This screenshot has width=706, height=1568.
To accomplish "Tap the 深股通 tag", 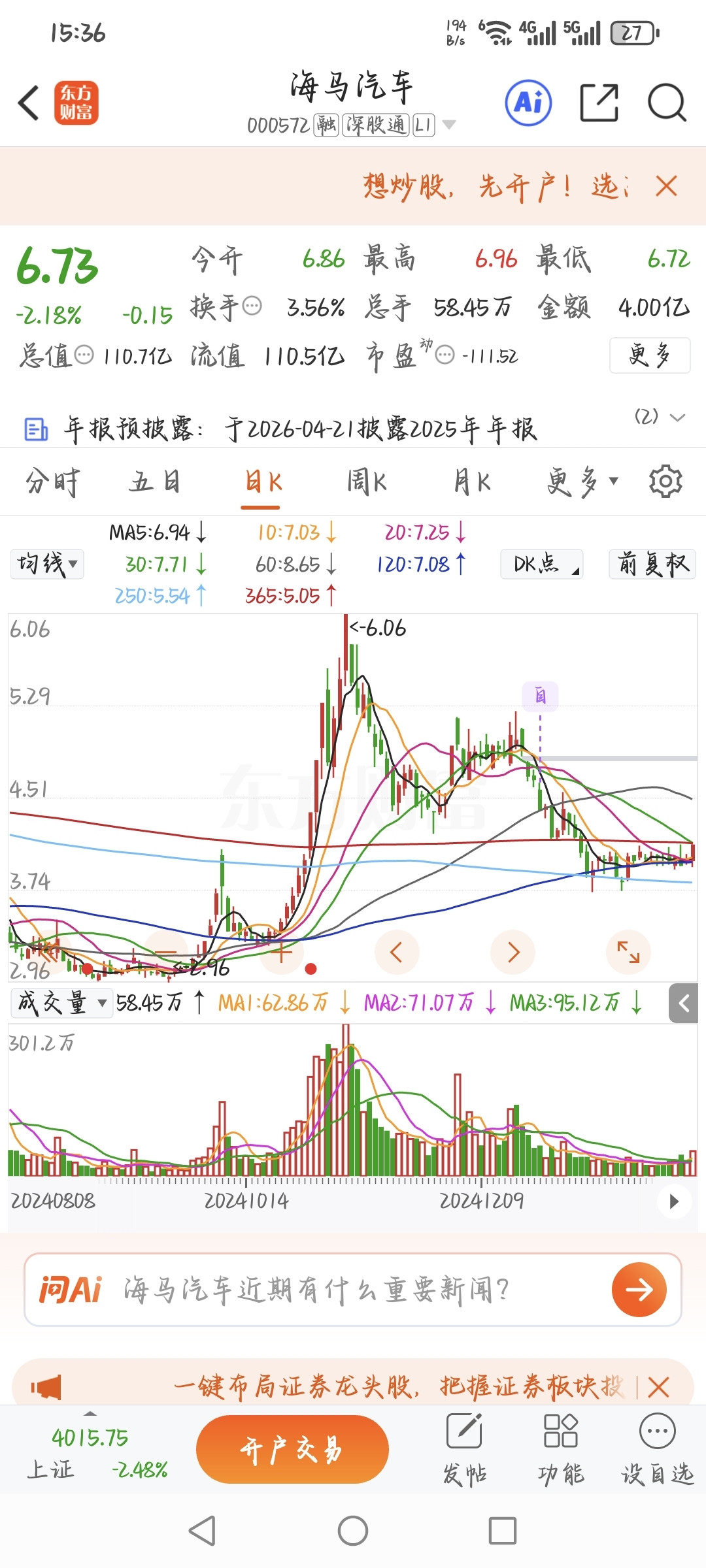I will coord(377,124).
